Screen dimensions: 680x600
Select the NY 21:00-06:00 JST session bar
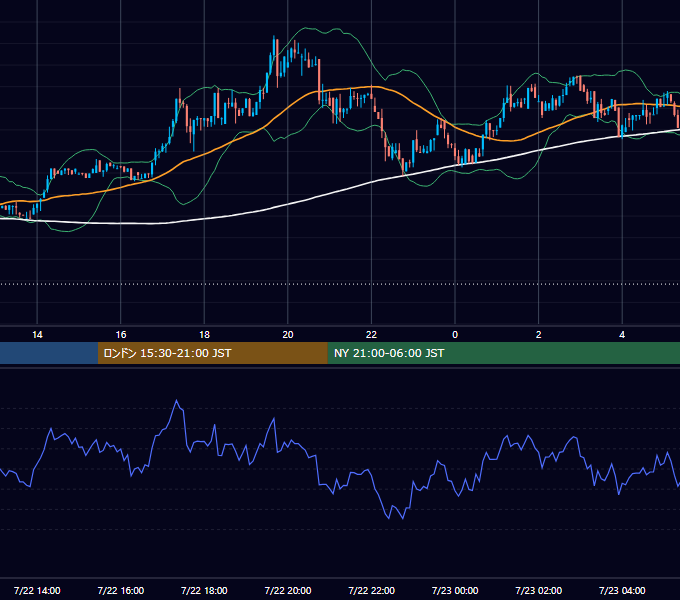tap(503, 353)
